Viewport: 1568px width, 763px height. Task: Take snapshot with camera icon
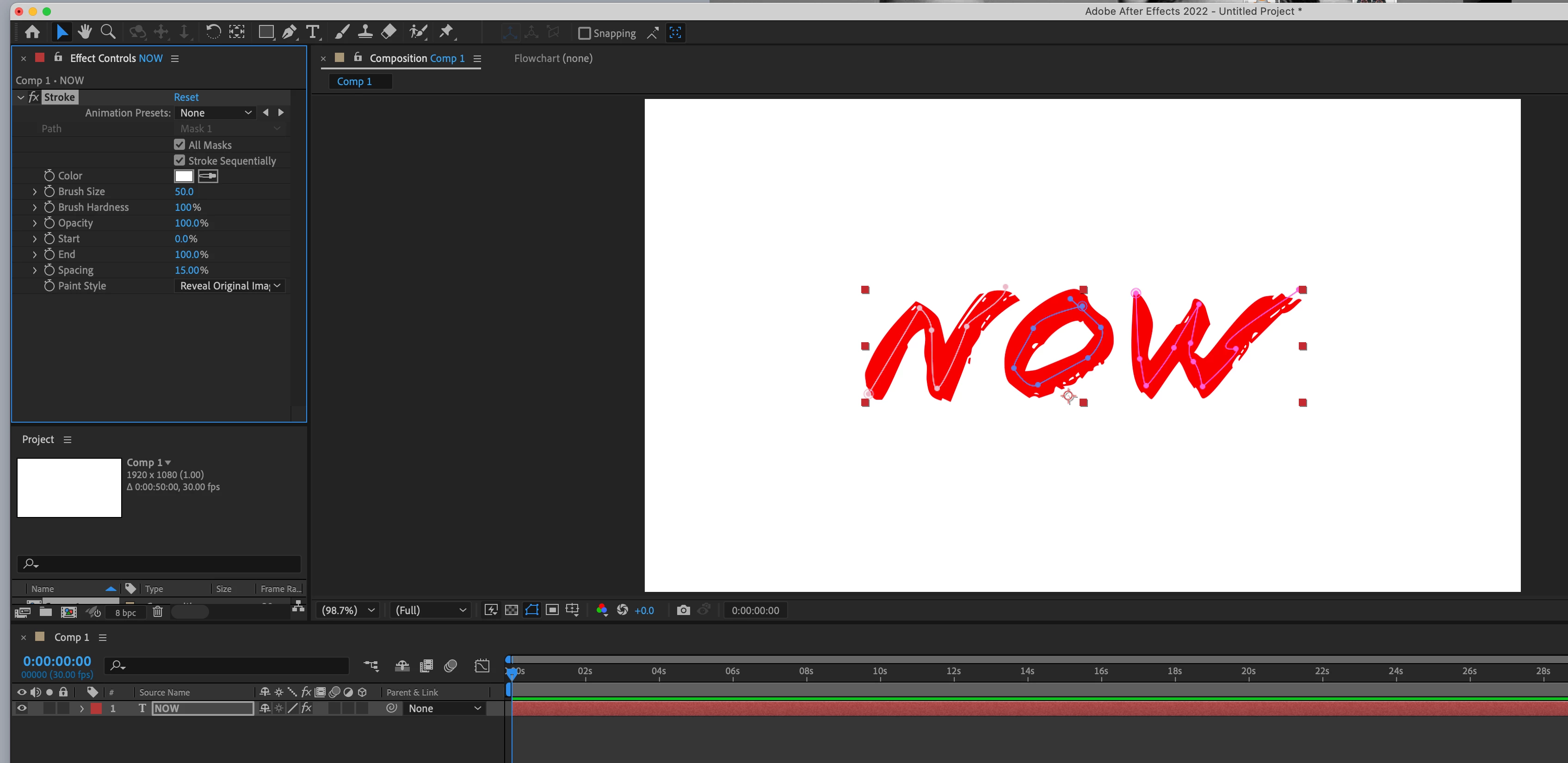pyautogui.click(x=683, y=610)
